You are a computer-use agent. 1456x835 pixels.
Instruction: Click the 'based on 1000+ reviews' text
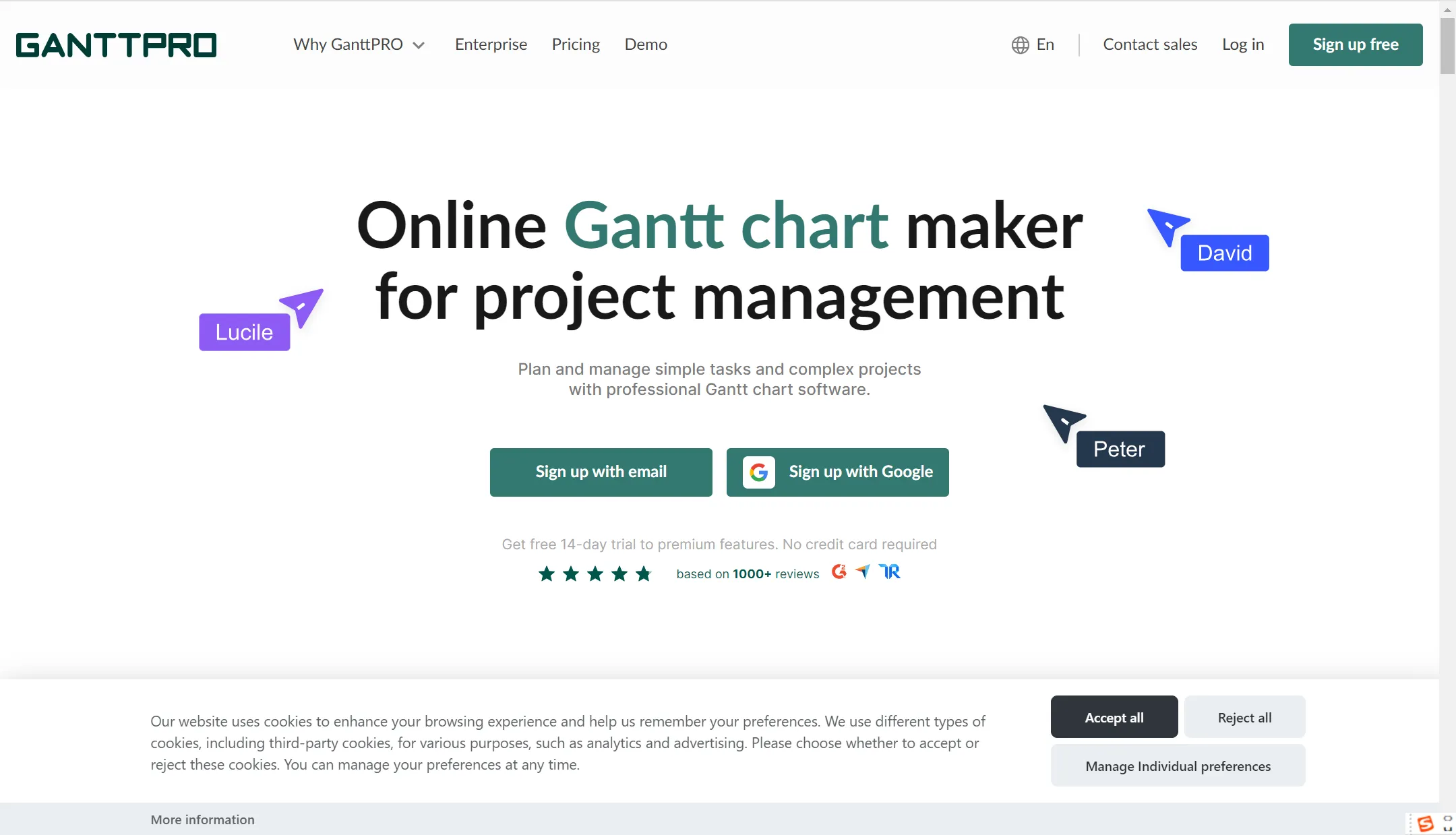748,574
